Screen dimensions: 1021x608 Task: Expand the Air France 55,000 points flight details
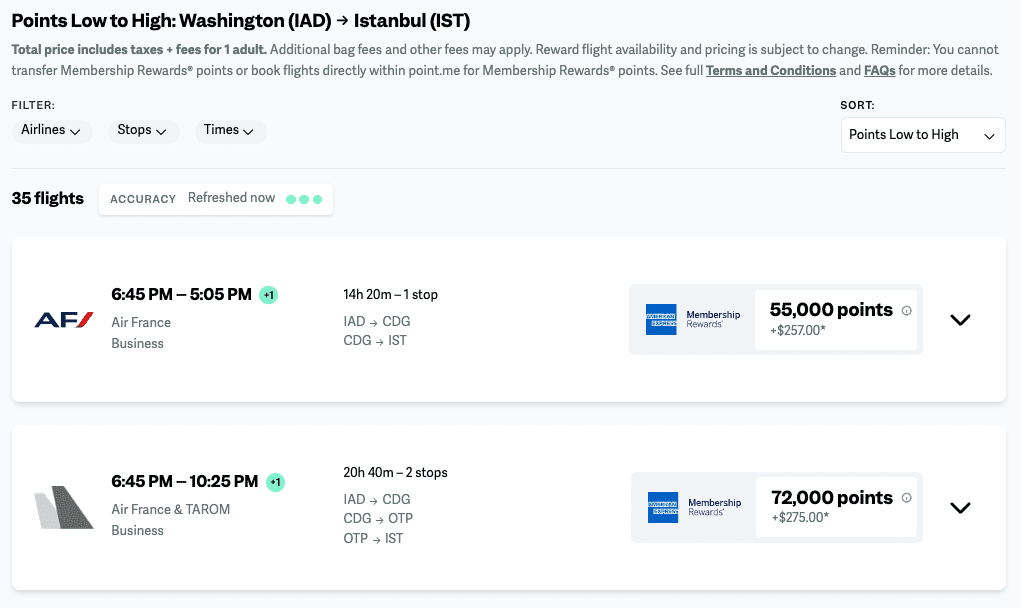[960, 320]
